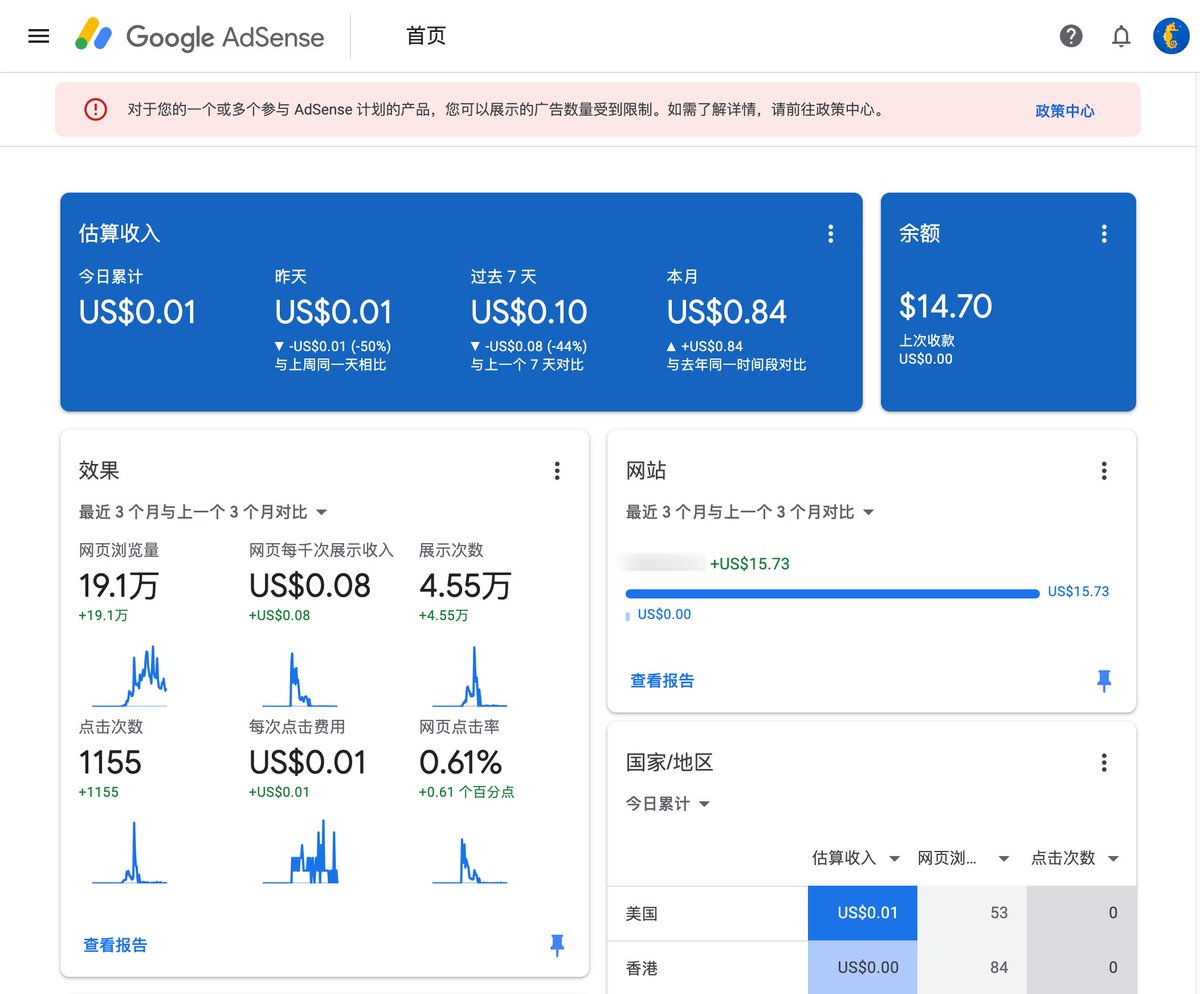The image size is (1200, 994).
Task: Click the Google AdSense logo
Action: [x=200, y=36]
